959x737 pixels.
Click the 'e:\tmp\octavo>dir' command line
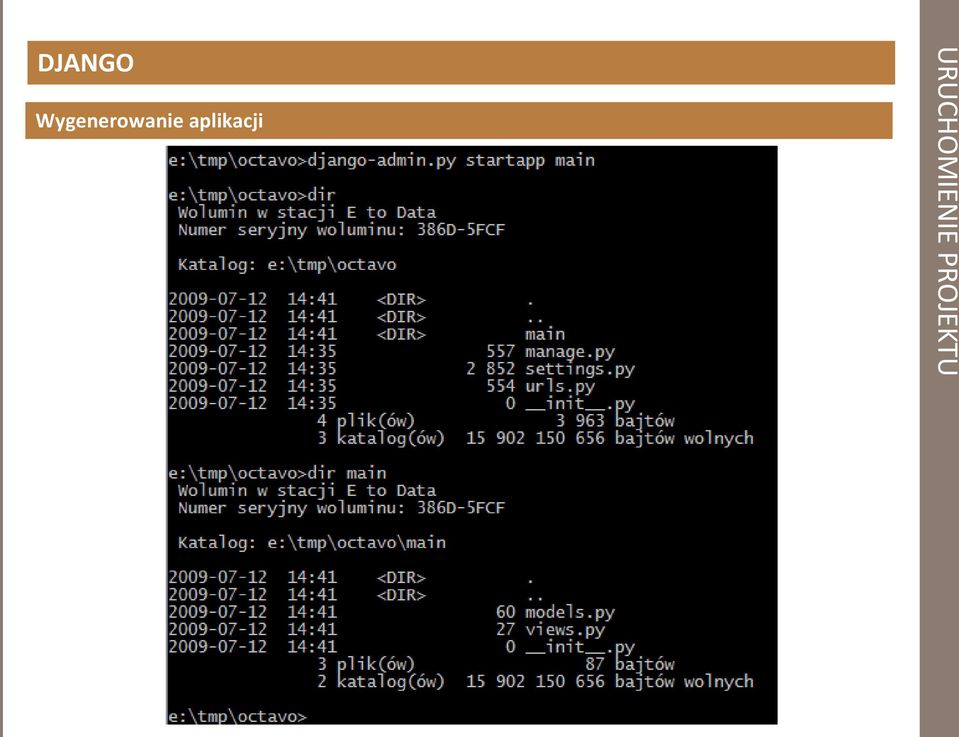coord(252,195)
